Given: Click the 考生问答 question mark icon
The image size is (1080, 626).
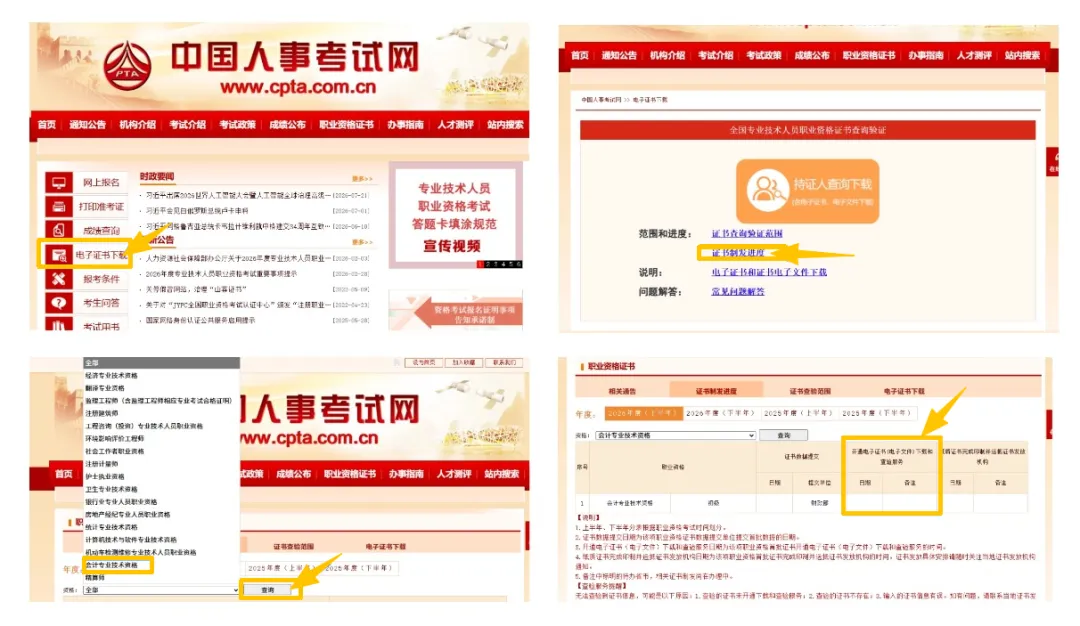Looking at the screenshot, I should [59, 303].
